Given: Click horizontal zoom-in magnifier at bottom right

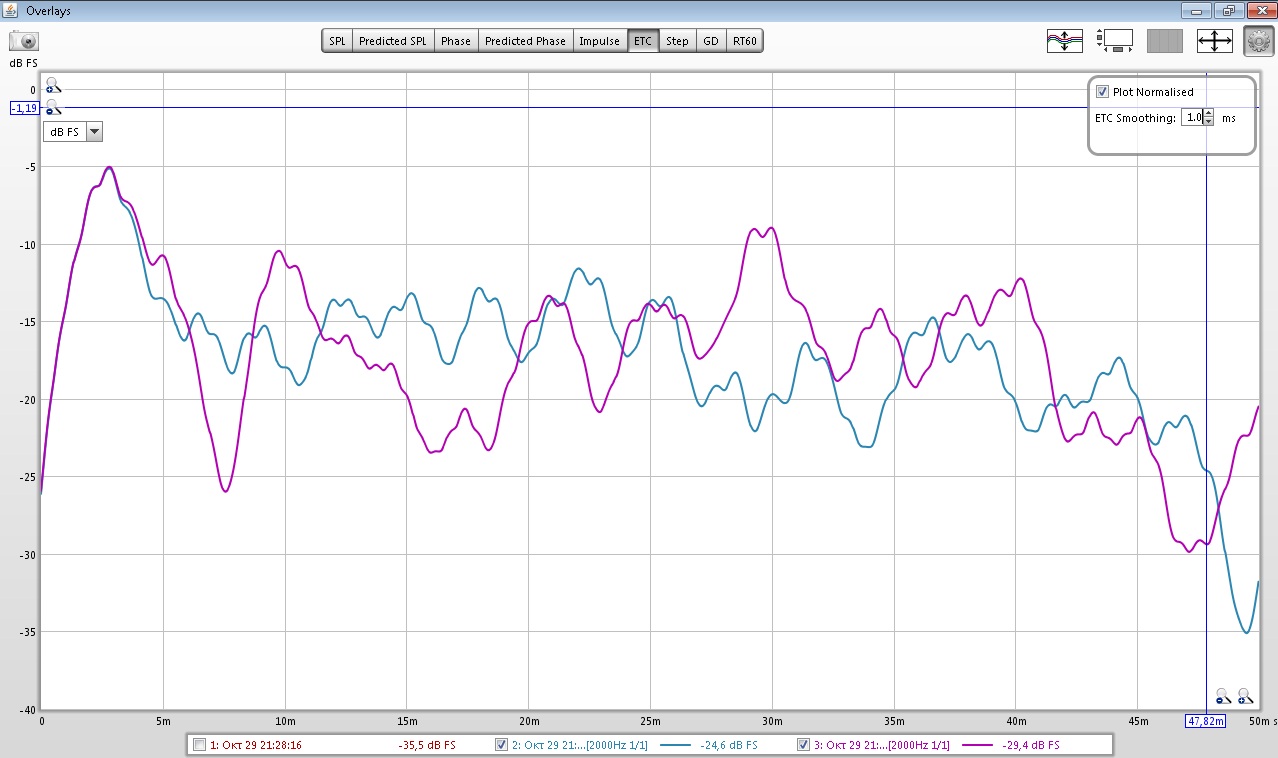Looking at the screenshot, I should click(x=1245, y=696).
